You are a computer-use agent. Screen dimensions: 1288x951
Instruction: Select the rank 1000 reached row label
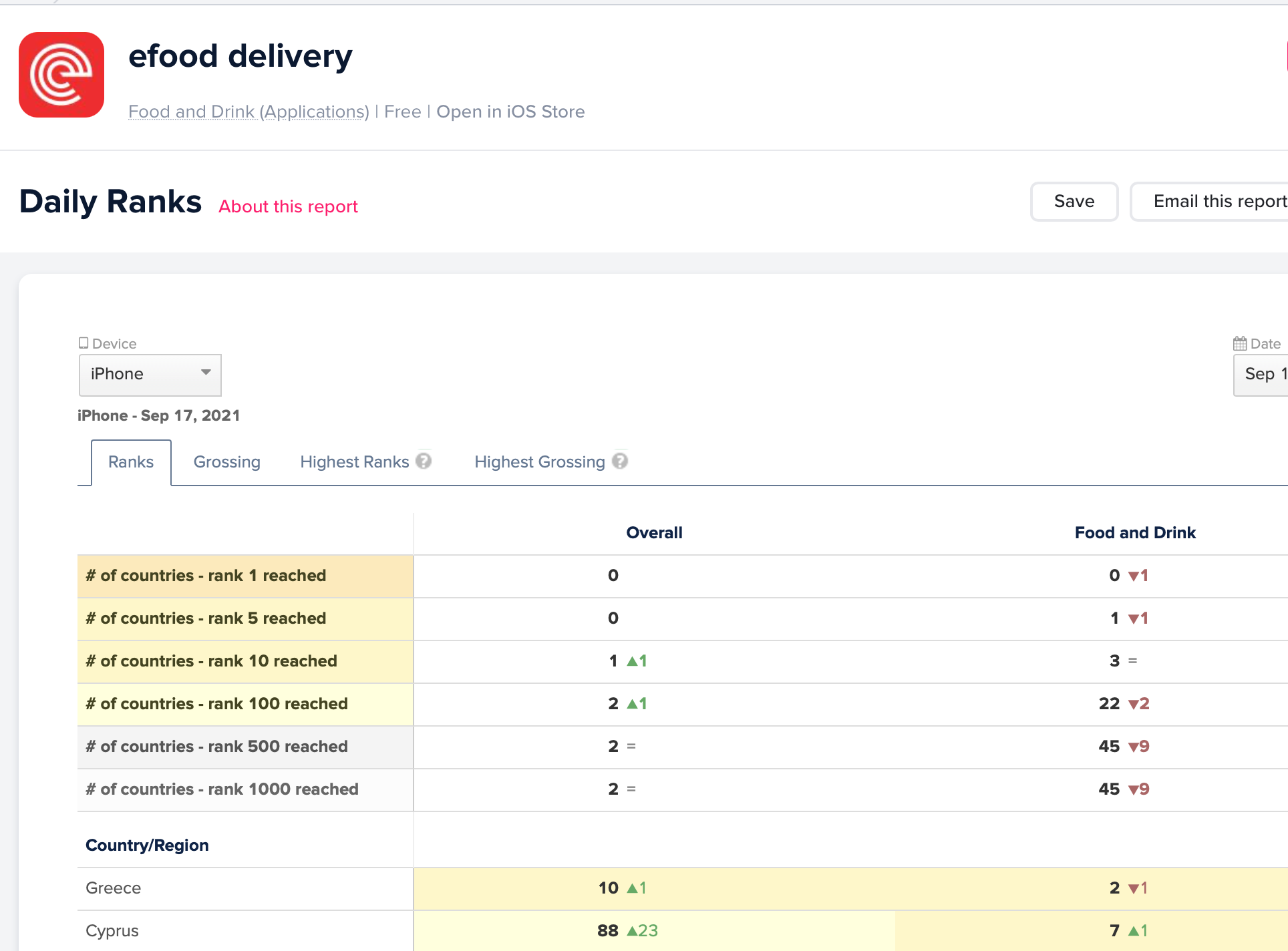245,789
